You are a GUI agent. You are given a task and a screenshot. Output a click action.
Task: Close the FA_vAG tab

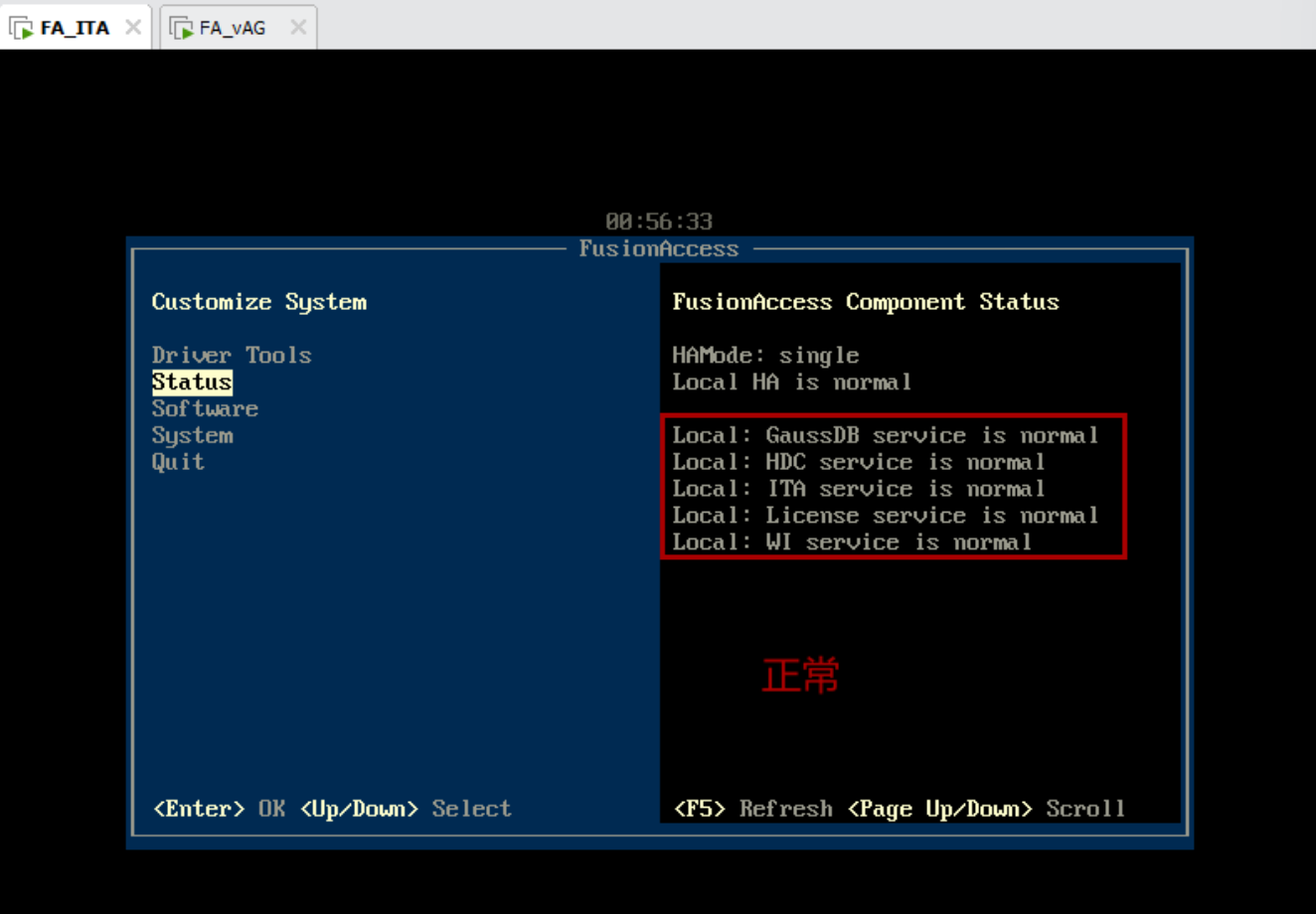click(298, 28)
